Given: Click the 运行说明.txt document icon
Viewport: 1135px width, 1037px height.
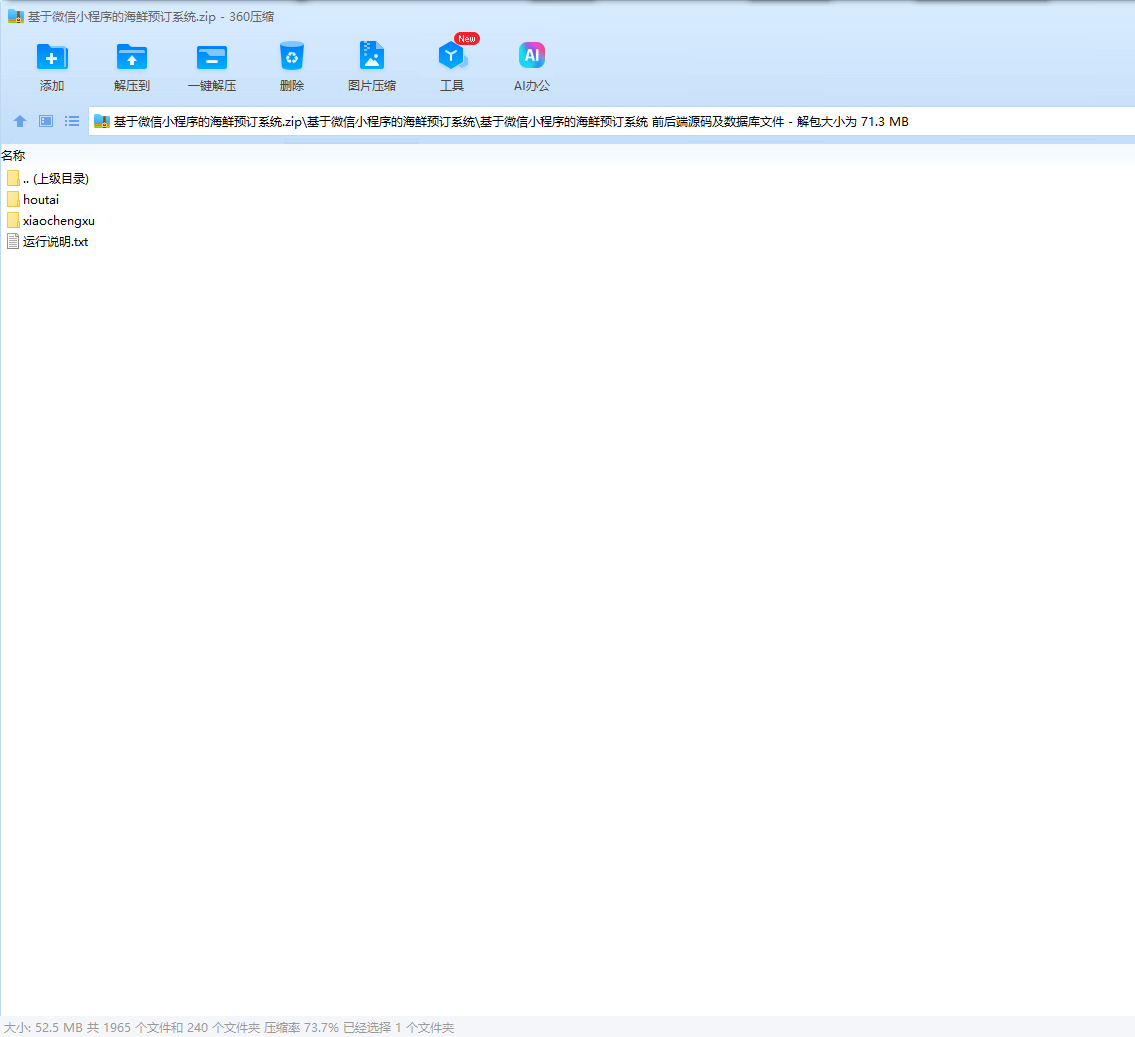Looking at the screenshot, I should (x=13, y=242).
